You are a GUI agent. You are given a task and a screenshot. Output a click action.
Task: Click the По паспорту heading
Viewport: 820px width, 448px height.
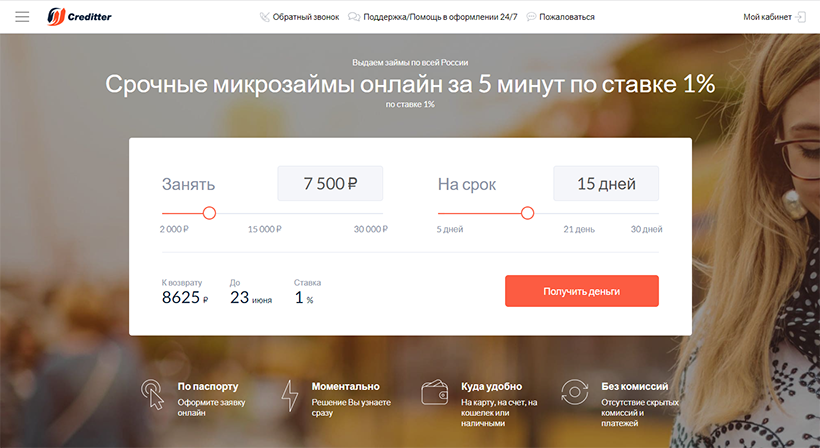[208, 386]
